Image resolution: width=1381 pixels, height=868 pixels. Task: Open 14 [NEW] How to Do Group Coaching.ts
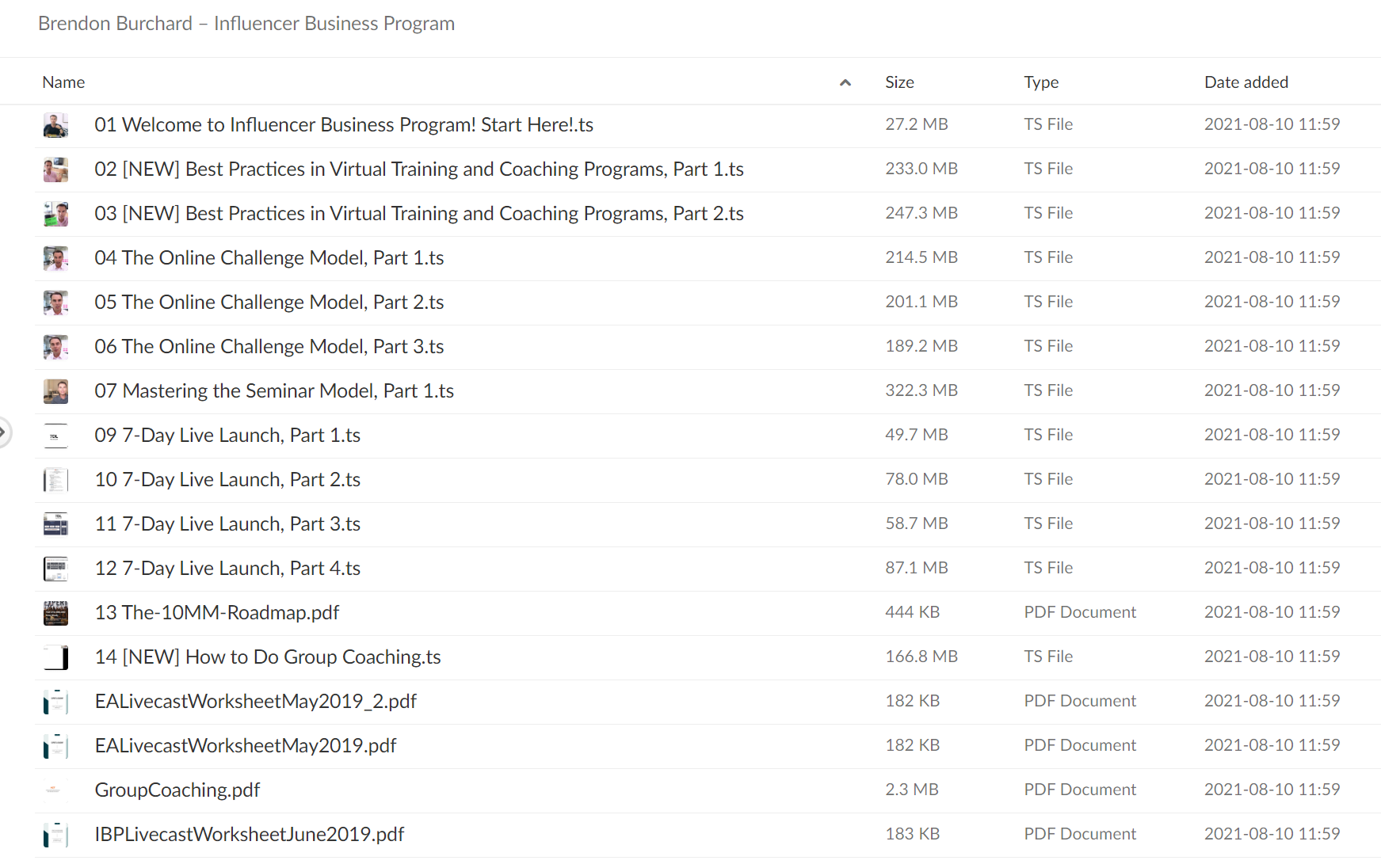268,657
